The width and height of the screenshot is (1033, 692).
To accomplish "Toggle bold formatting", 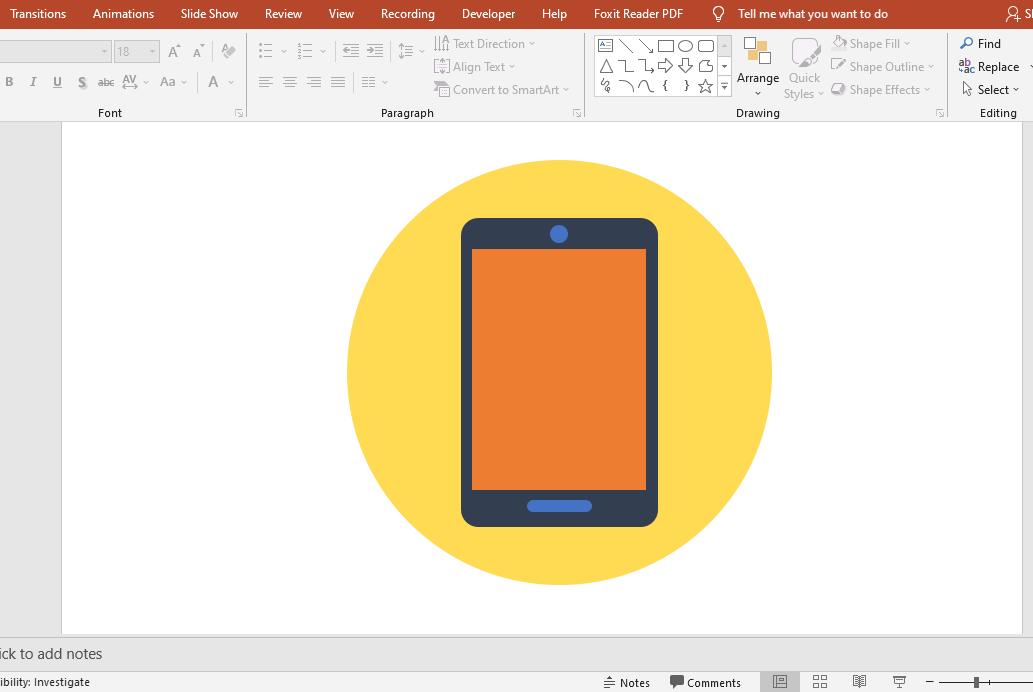I will pos(9,82).
